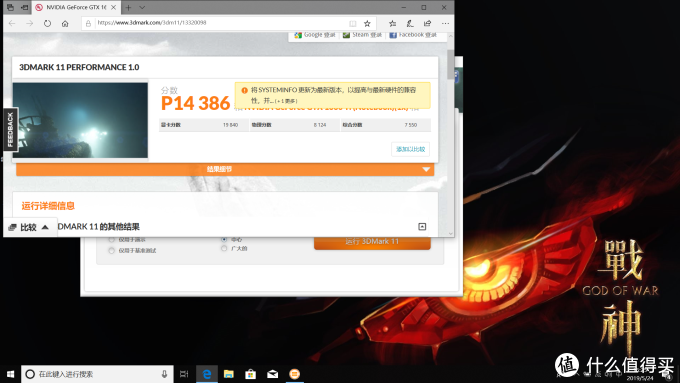Click the 运行详细信息 heading
Image resolution: width=680 pixels, height=383 pixels.
pos(48,206)
